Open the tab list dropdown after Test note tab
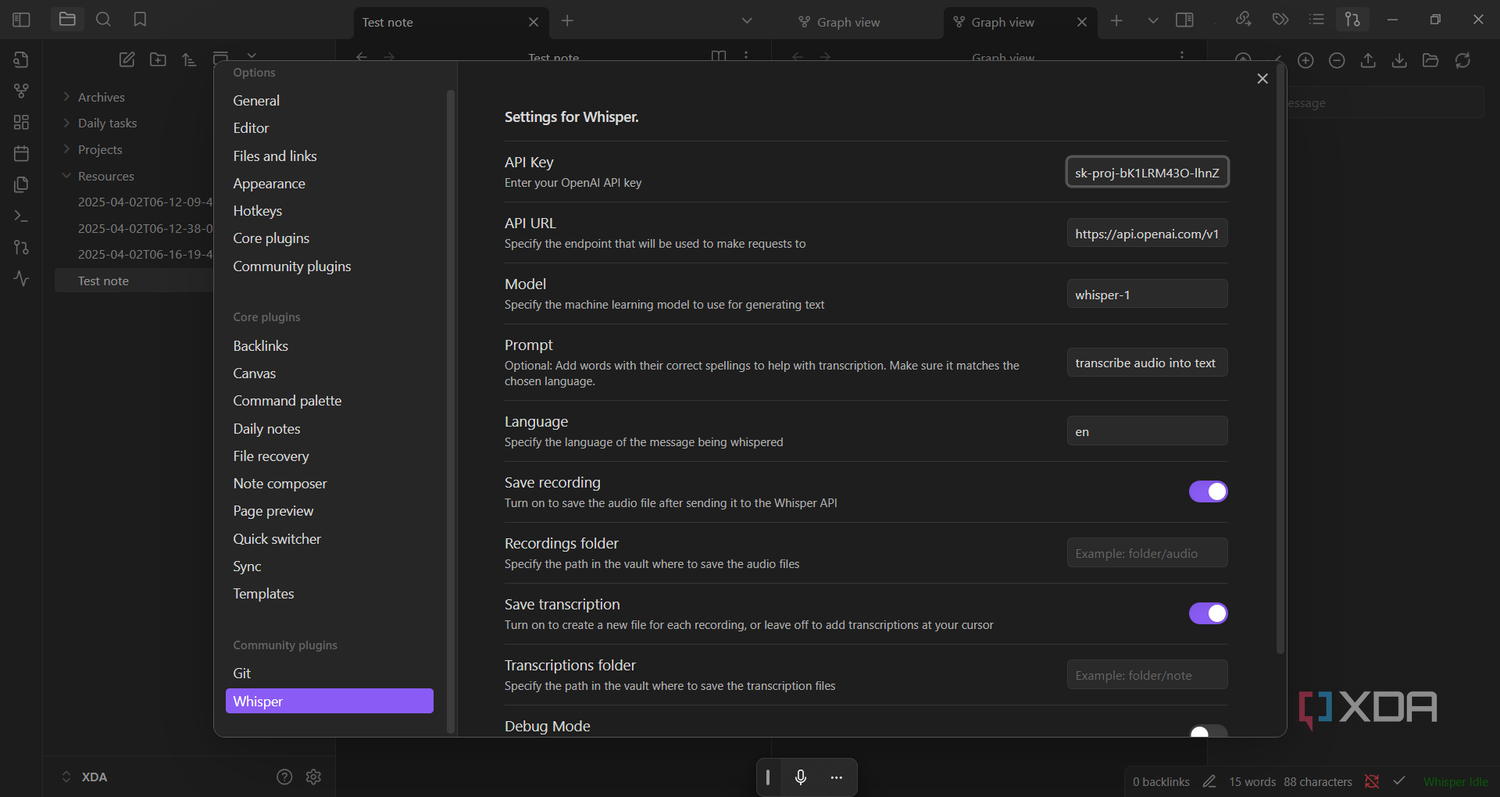This screenshot has width=1500, height=797. pos(747,21)
